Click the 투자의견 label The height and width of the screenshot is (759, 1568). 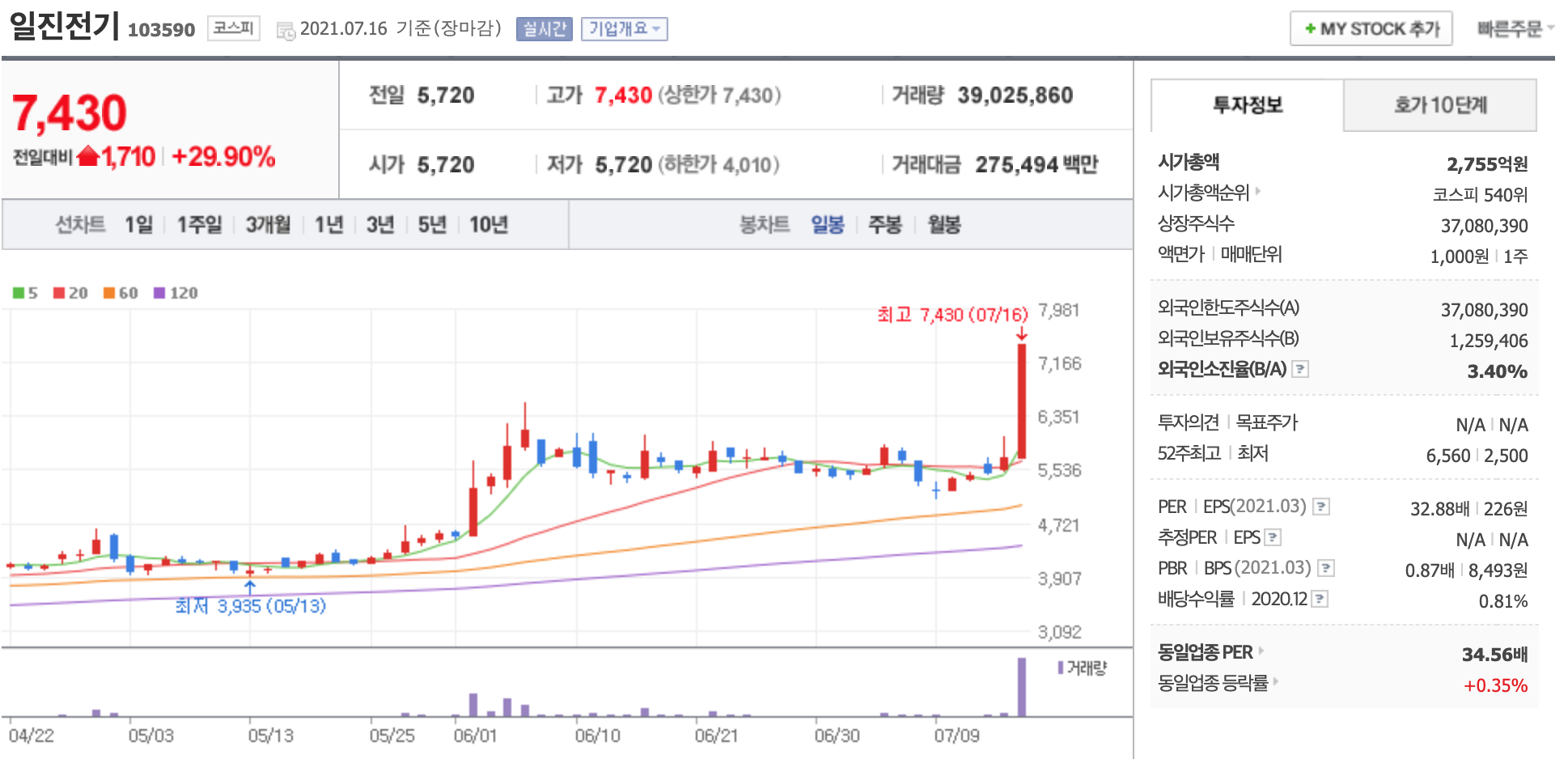pos(1188,422)
